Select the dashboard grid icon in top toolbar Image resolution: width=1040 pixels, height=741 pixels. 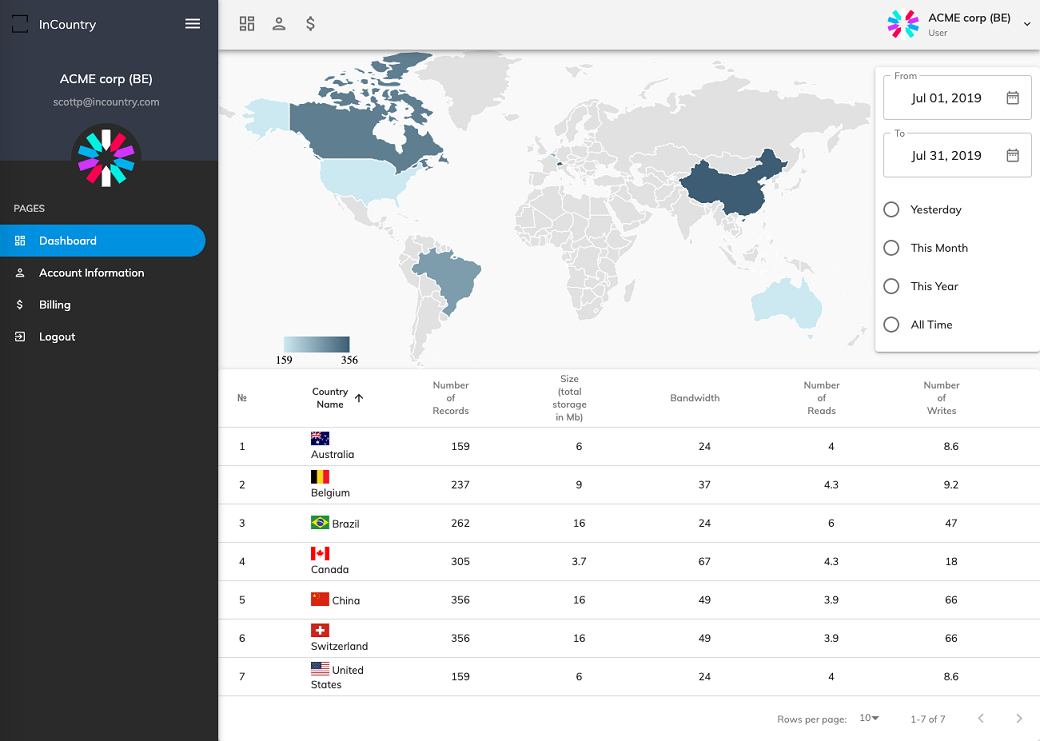[x=247, y=23]
